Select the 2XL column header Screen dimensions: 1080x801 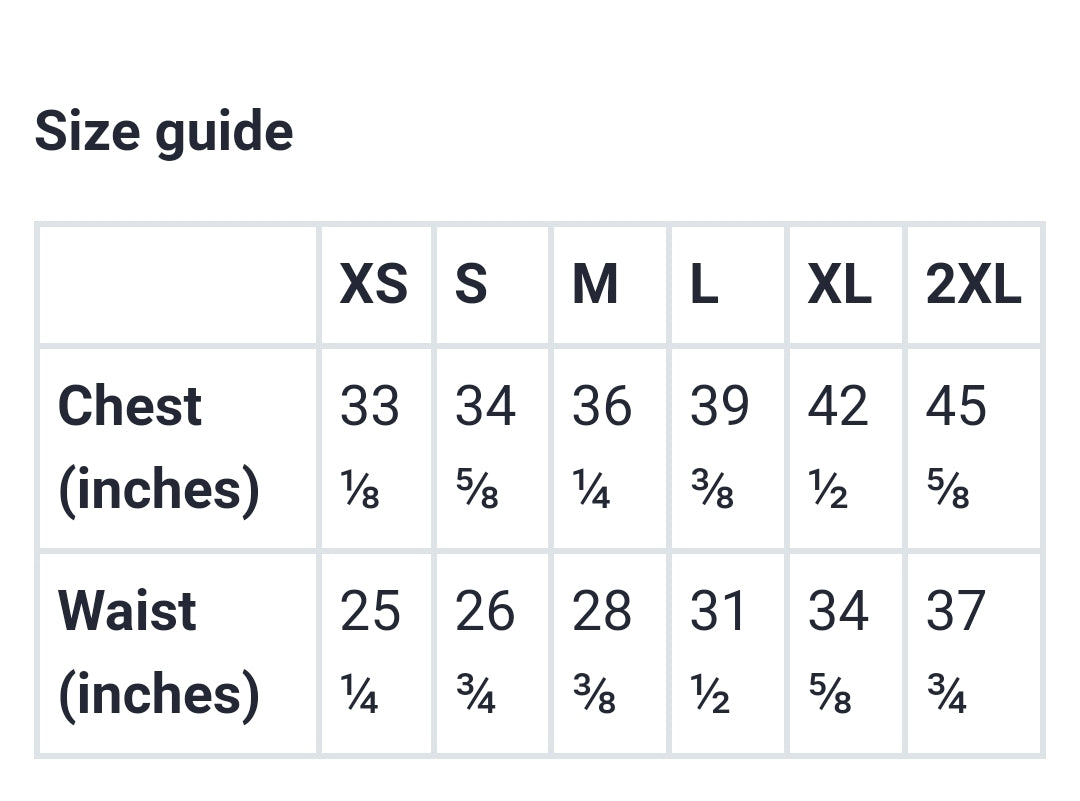(x=973, y=285)
